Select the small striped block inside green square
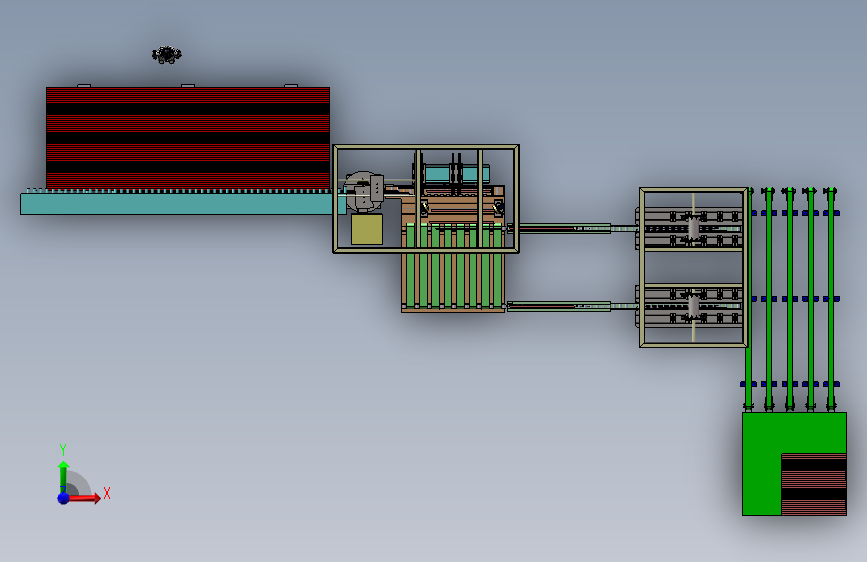This screenshot has width=867, height=562. (813, 484)
